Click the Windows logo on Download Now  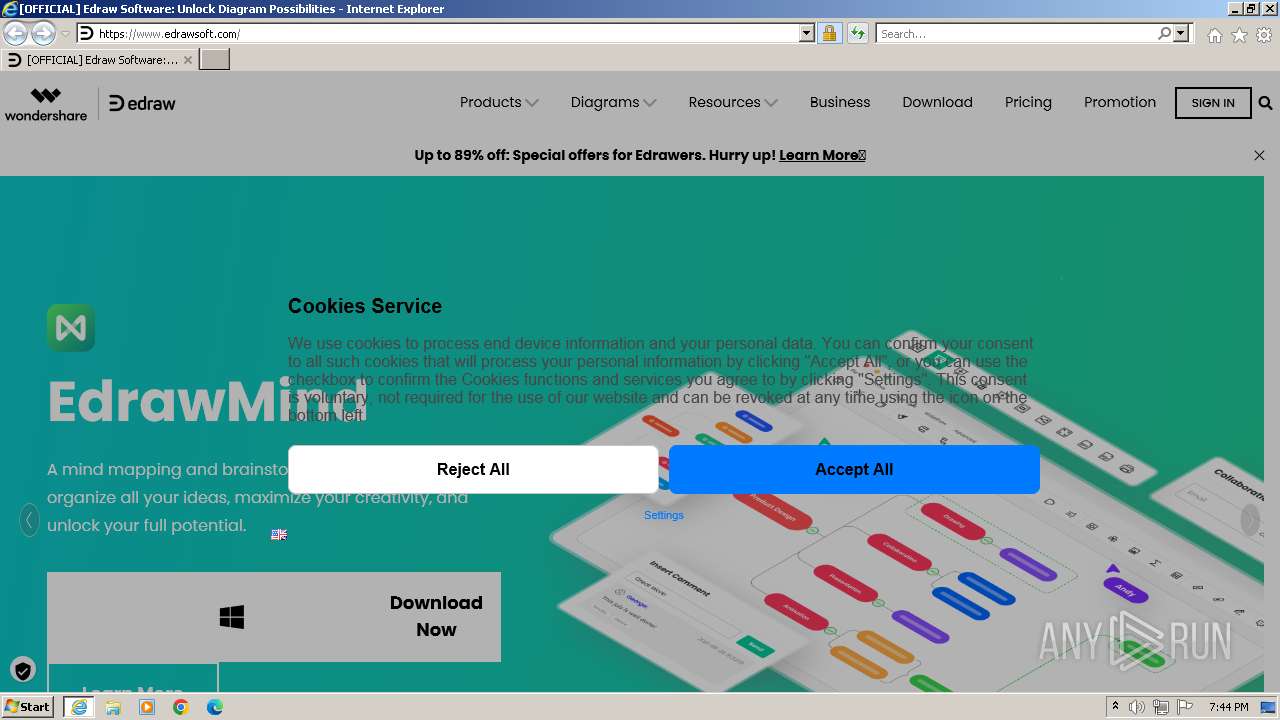232,617
